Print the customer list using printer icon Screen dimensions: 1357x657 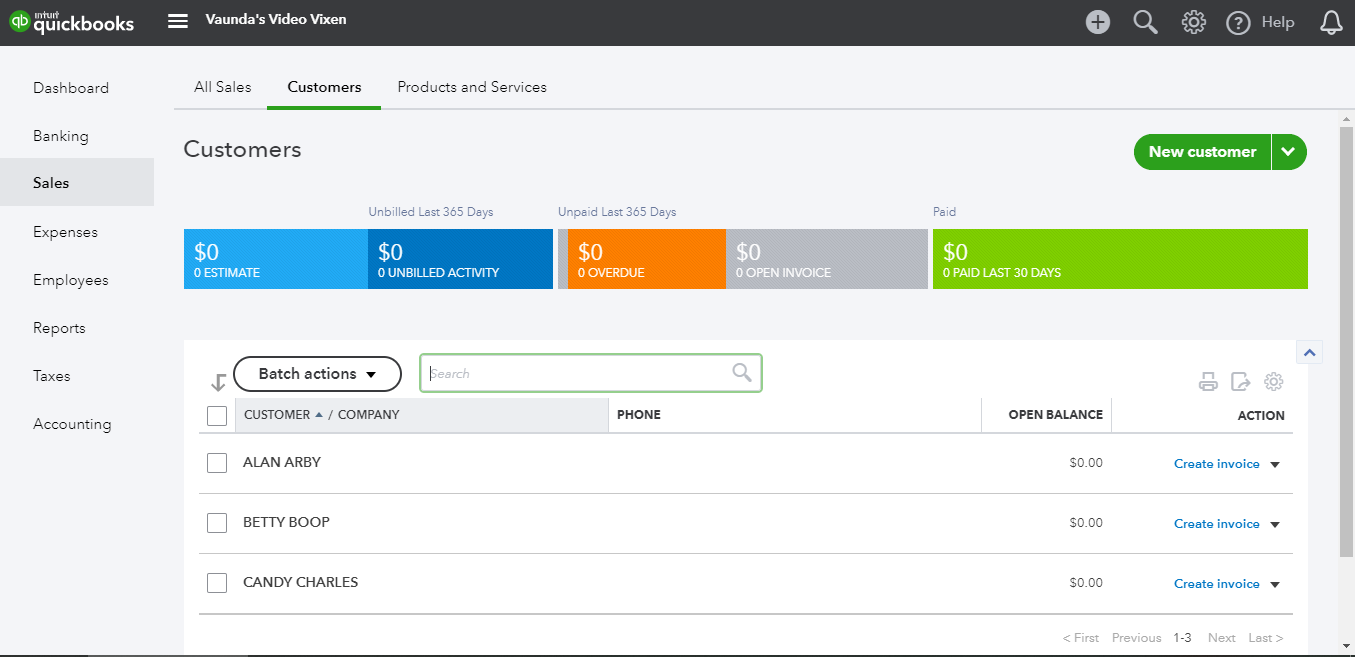[1209, 381]
